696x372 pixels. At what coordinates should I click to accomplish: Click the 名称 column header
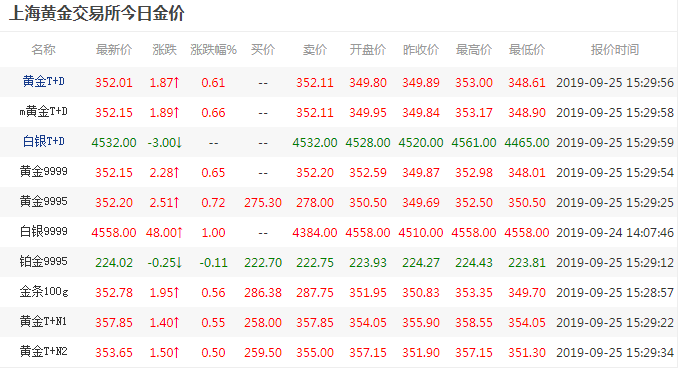click(x=44, y=50)
